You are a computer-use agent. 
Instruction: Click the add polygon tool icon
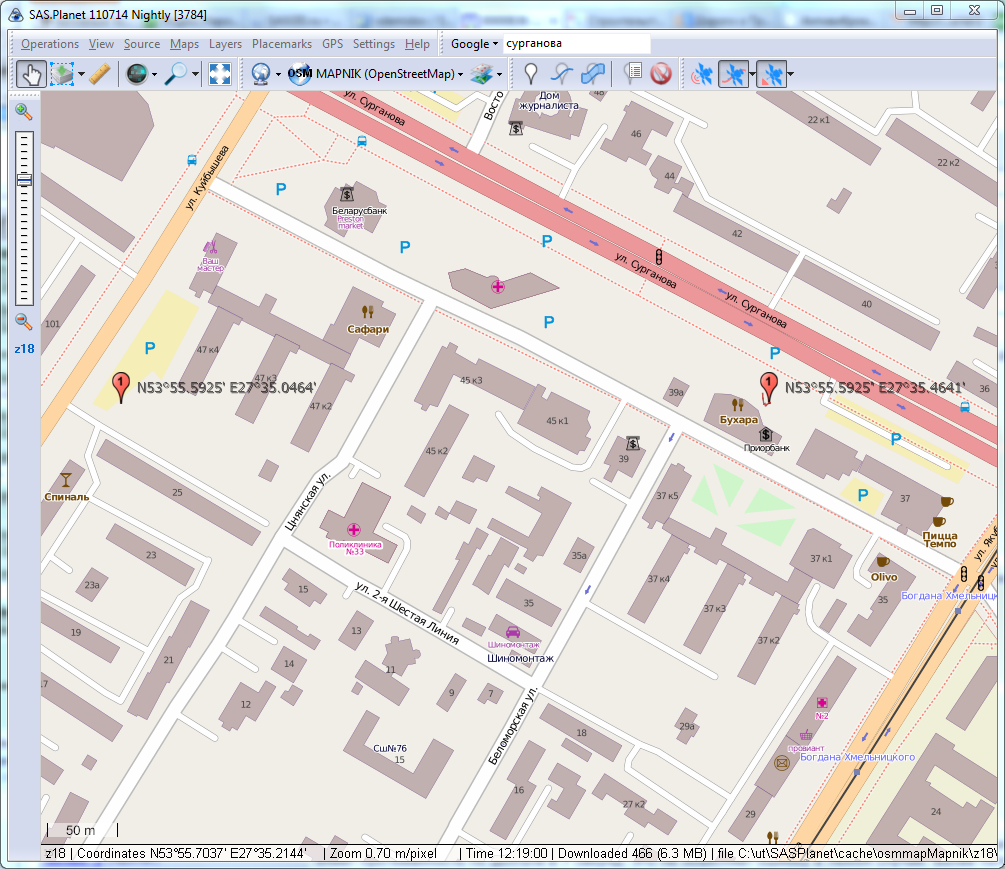pyautogui.click(x=593, y=74)
